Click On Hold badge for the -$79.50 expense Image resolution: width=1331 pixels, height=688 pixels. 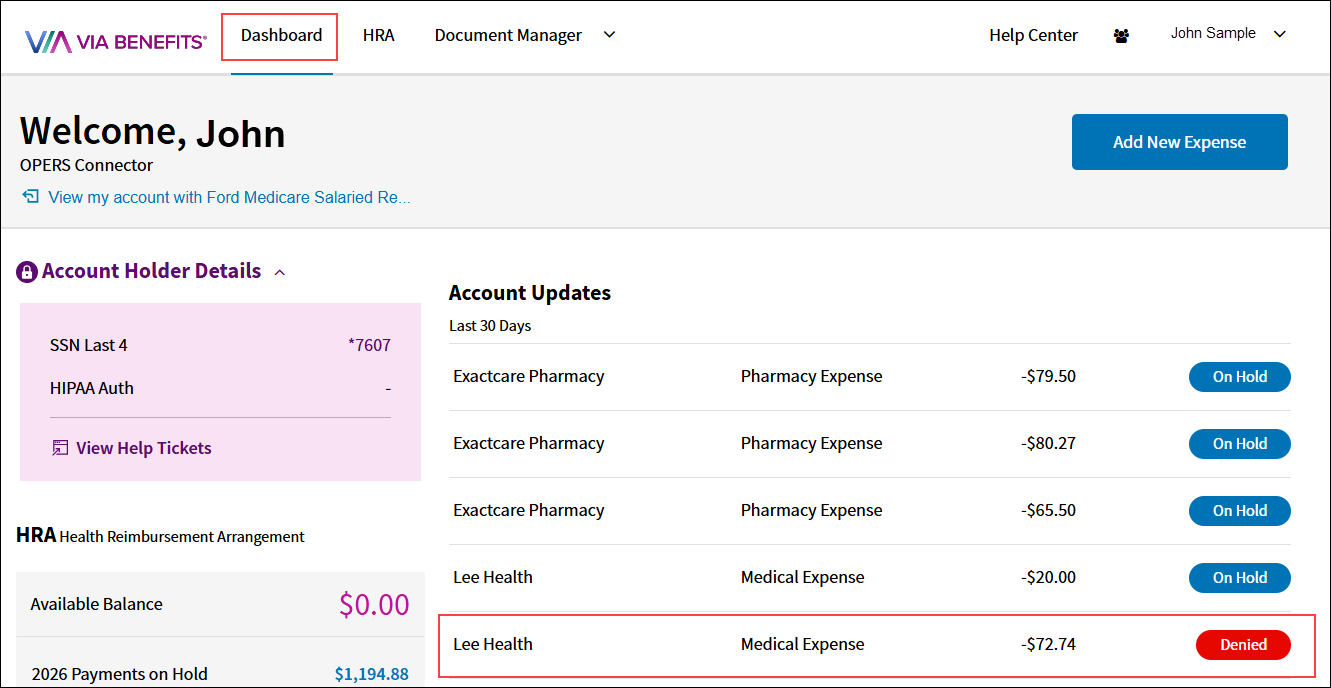point(1239,377)
